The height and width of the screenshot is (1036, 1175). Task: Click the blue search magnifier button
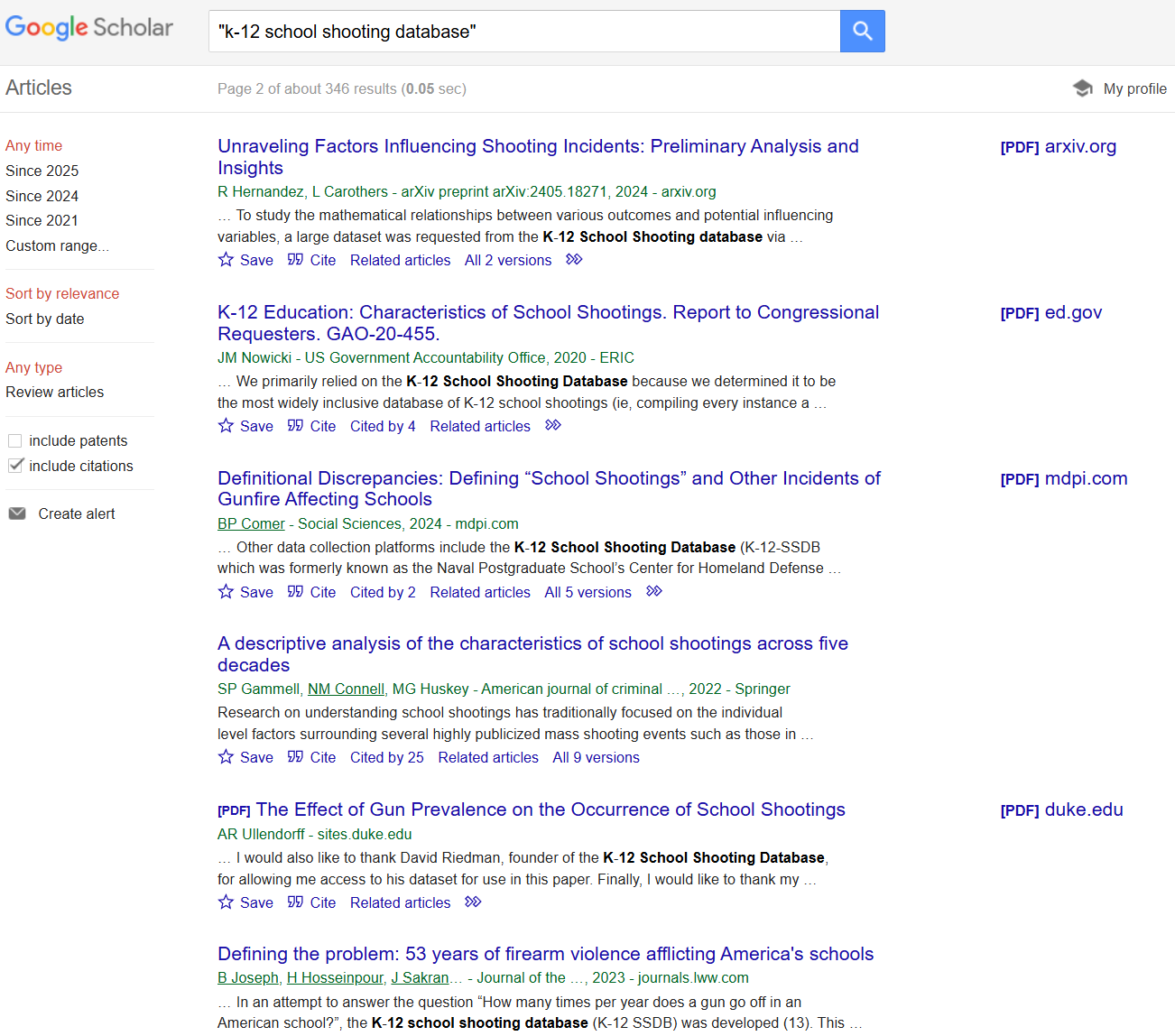click(x=862, y=32)
